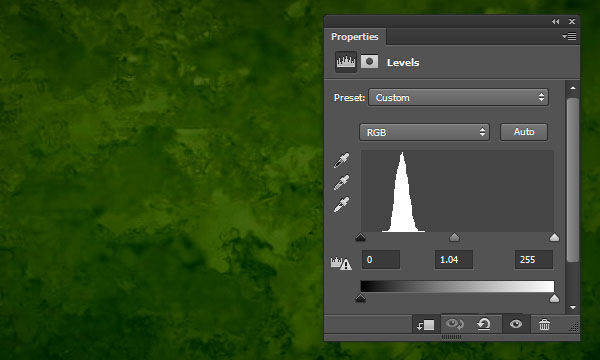The height and width of the screenshot is (360, 600).
Task: Click the Auto button
Action: tap(524, 132)
